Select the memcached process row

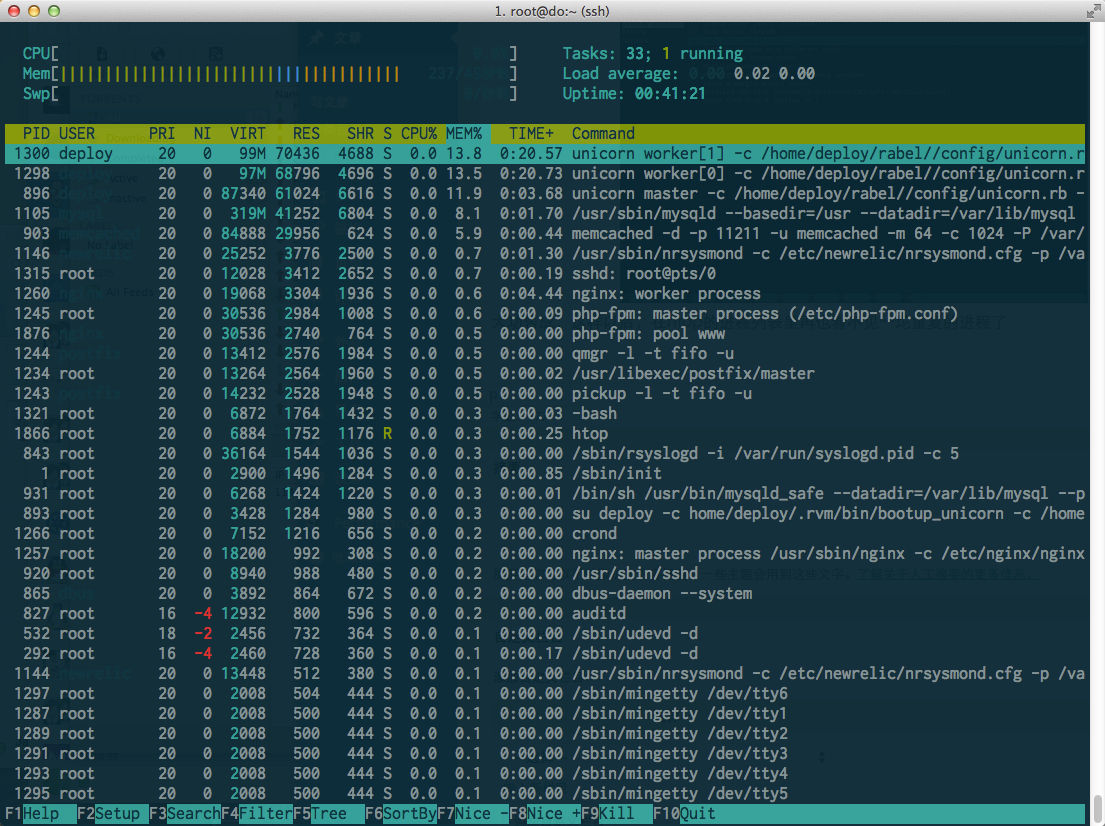pos(545,233)
